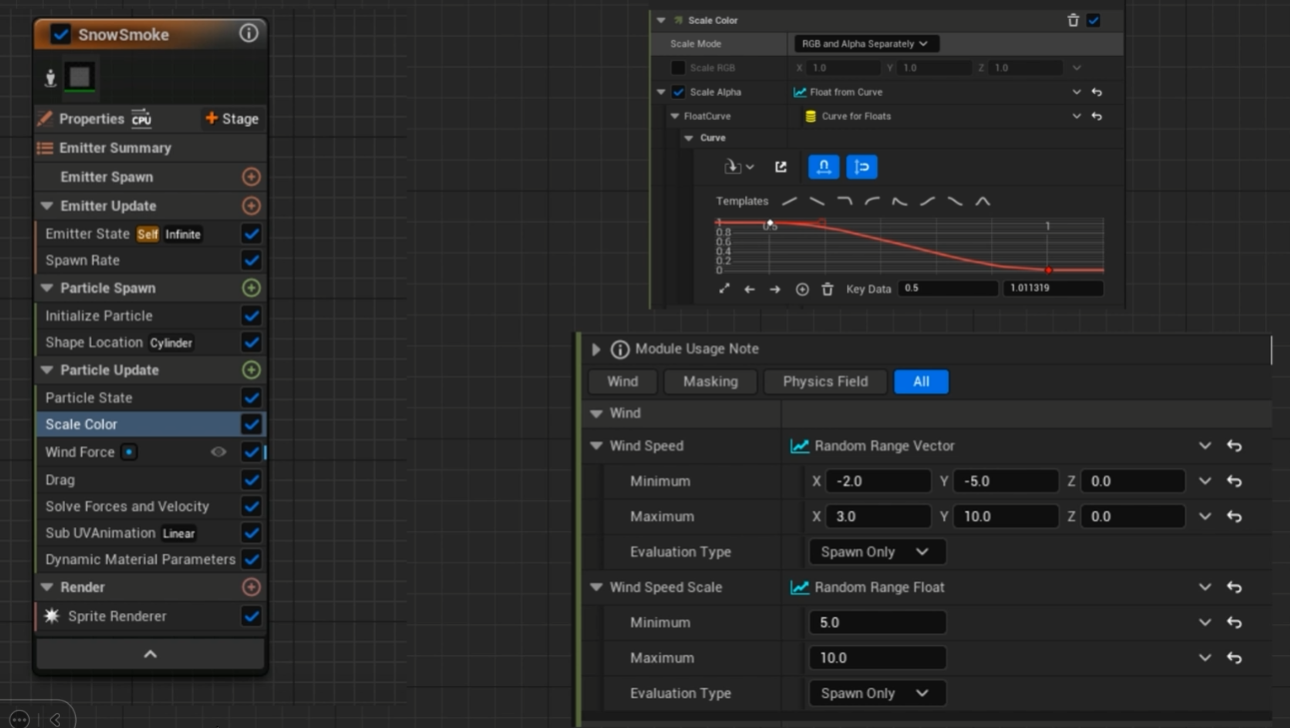Click Wind Speed Scale Minimum field 5.0
The height and width of the screenshot is (728, 1290).
pyautogui.click(x=877, y=622)
